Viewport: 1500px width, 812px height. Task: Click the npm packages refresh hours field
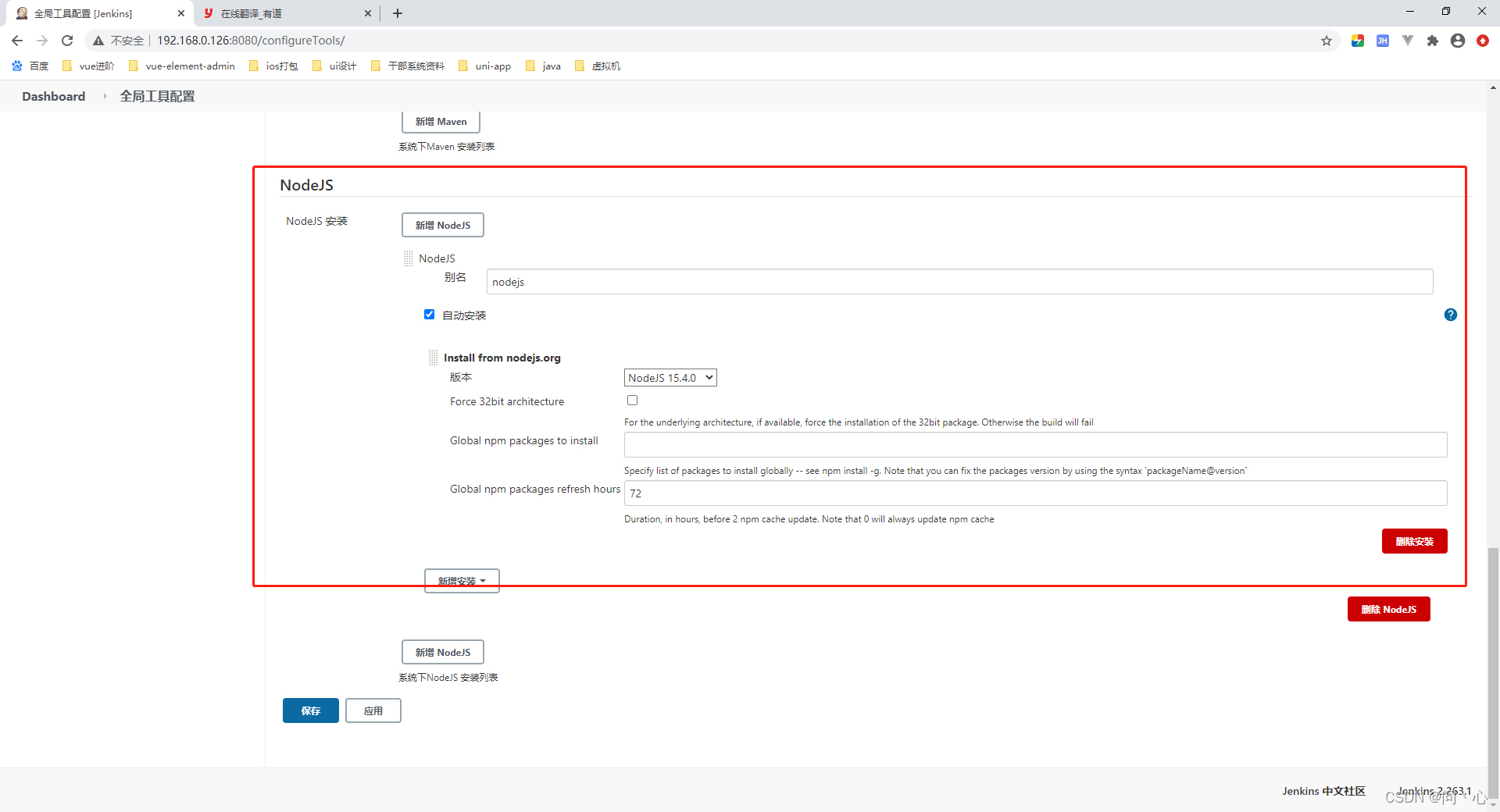1035,493
